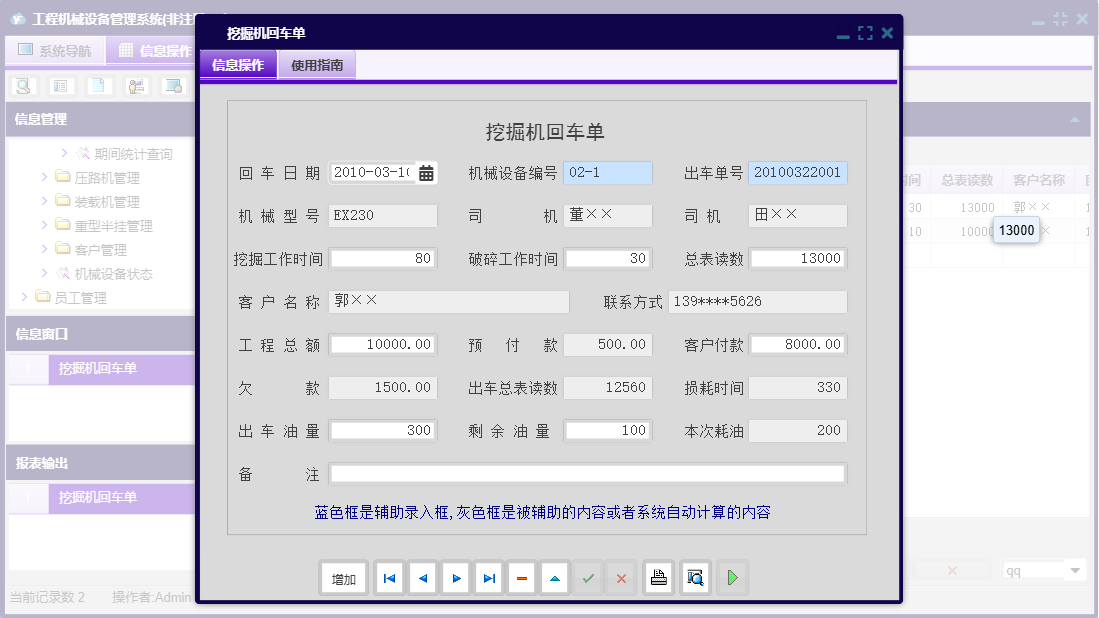The image size is (1099, 618).
Task: Open the qq combo box
Action: (1043, 568)
